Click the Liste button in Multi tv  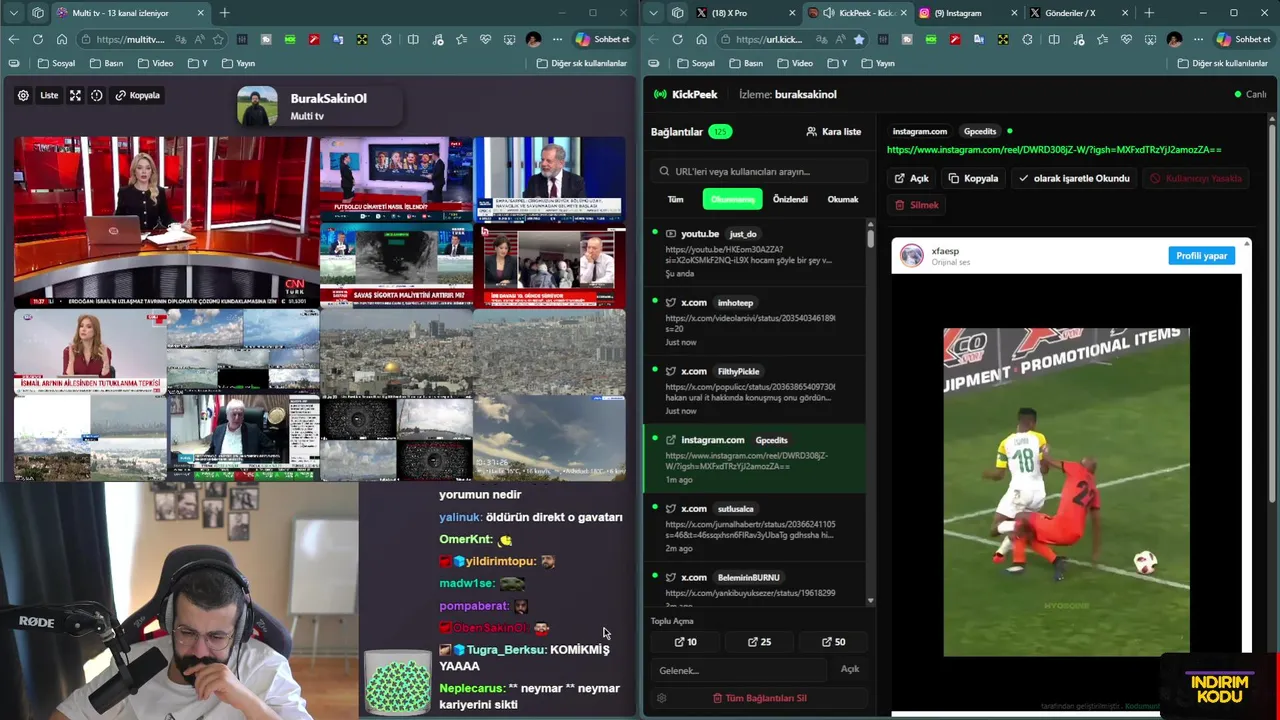[49, 96]
